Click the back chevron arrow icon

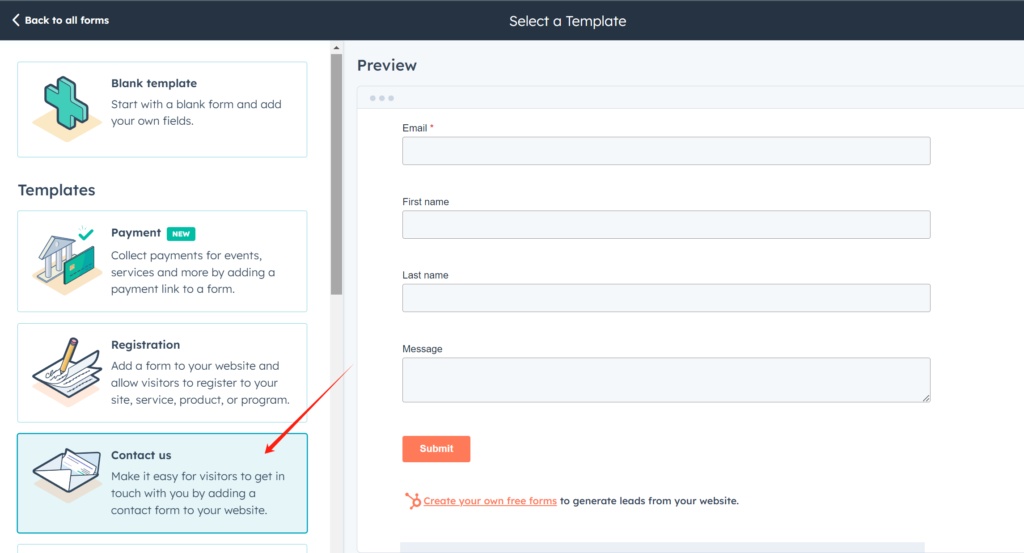click(15, 20)
